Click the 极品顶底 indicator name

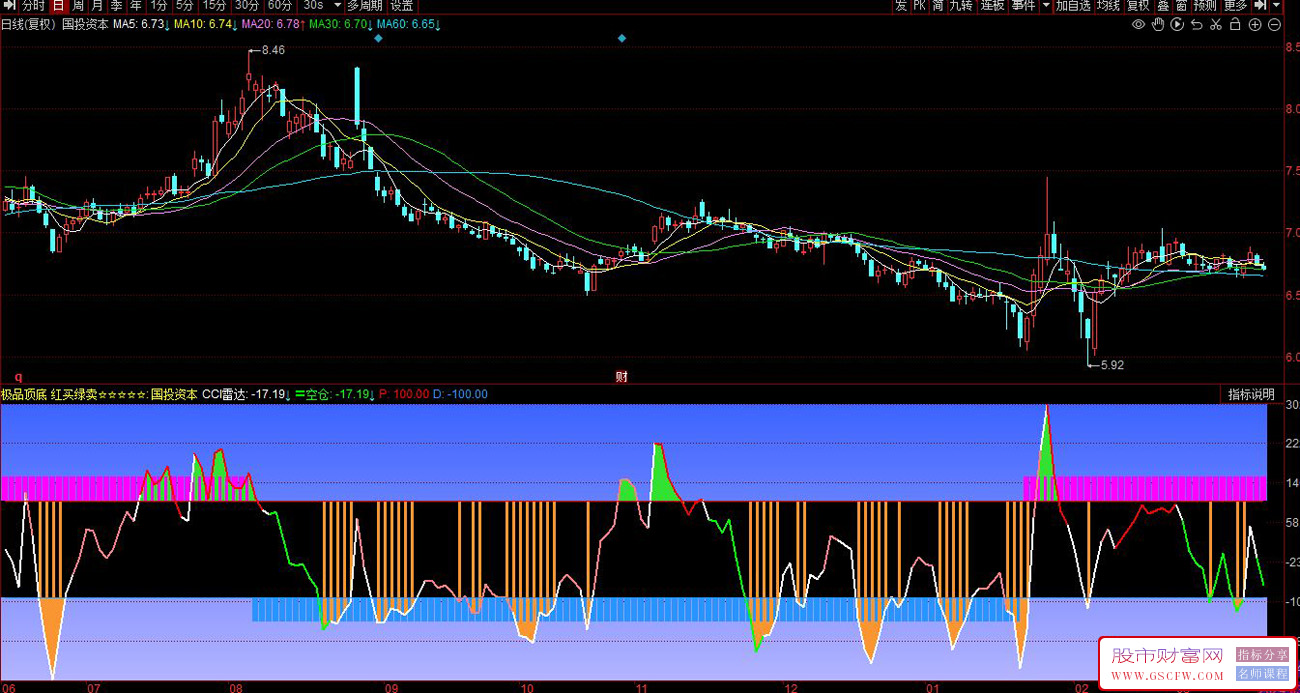pyautogui.click(x=24, y=394)
